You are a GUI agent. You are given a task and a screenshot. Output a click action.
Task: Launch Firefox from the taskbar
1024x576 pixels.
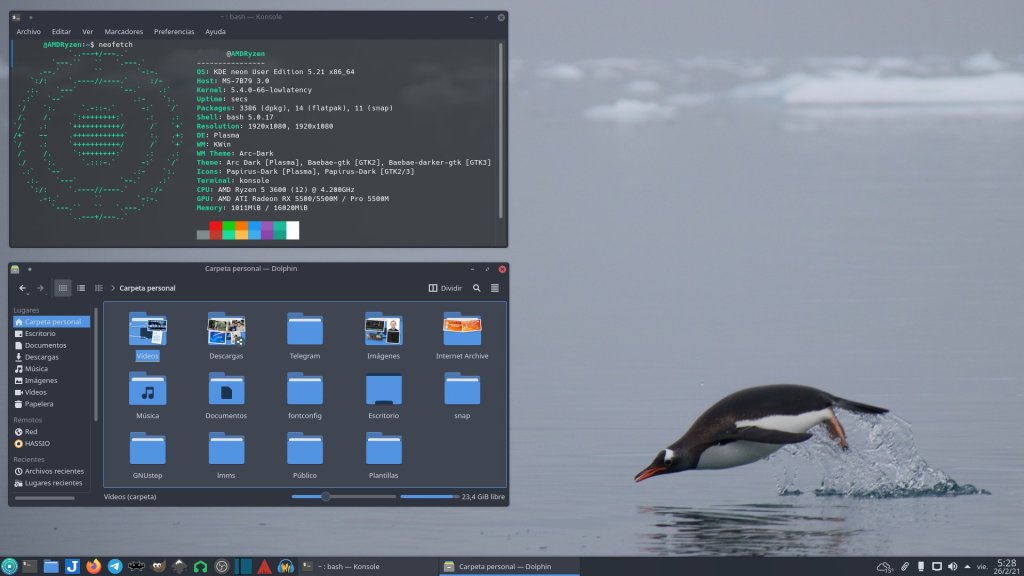[94, 566]
